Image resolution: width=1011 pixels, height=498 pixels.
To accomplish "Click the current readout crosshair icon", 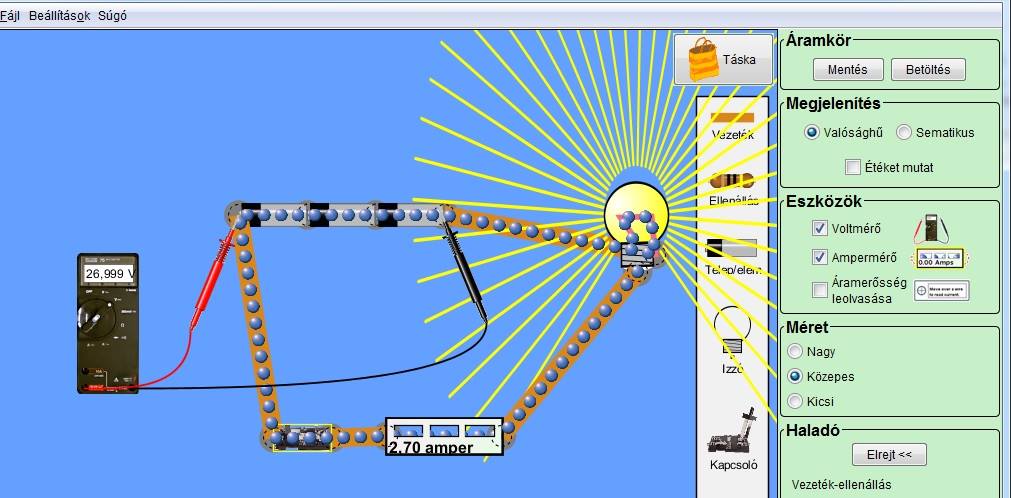I will pos(942,291).
